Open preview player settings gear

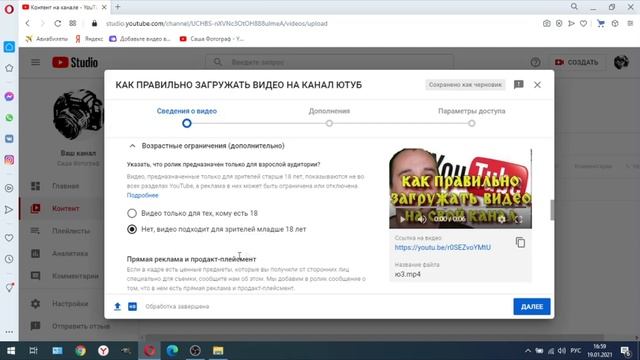tap(502, 219)
